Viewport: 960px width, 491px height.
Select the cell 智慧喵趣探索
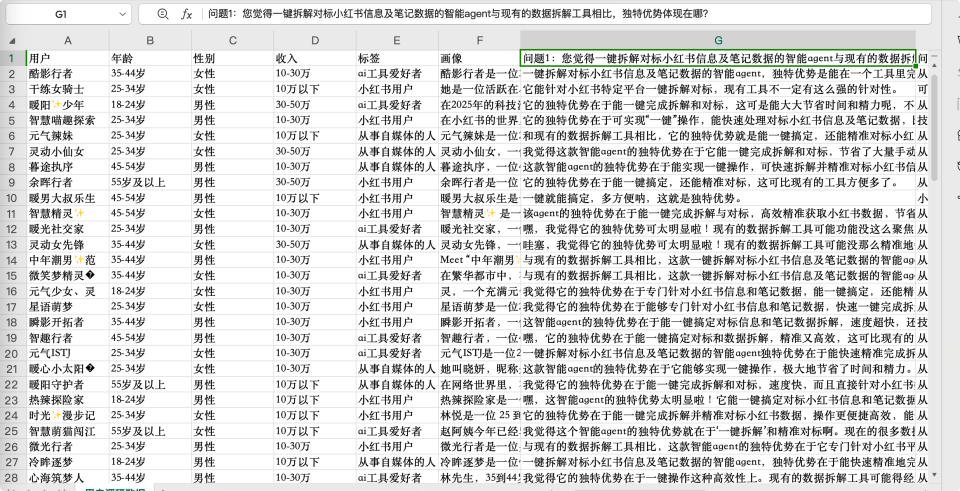pyautogui.click(x=68, y=120)
